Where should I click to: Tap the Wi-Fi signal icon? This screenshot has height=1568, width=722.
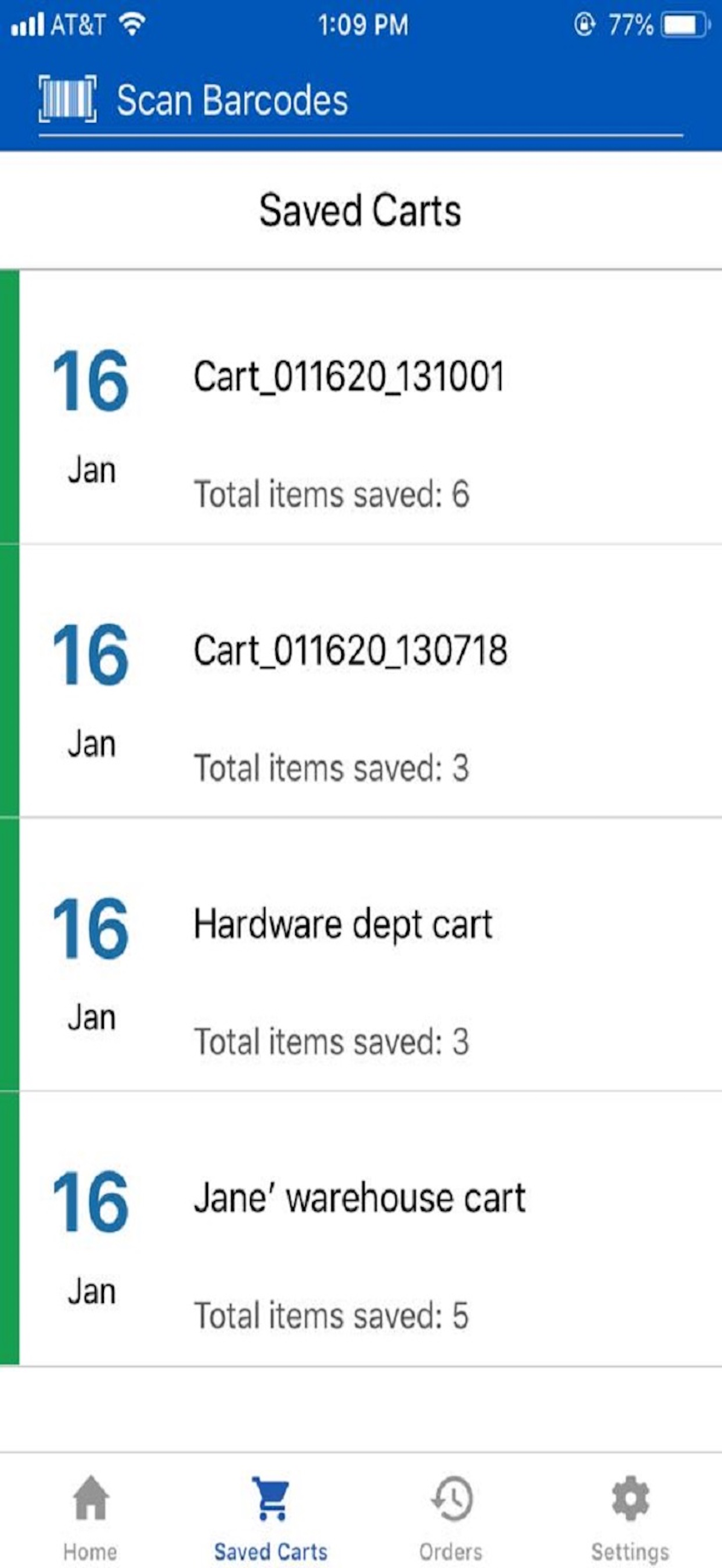click(x=131, y=25)
